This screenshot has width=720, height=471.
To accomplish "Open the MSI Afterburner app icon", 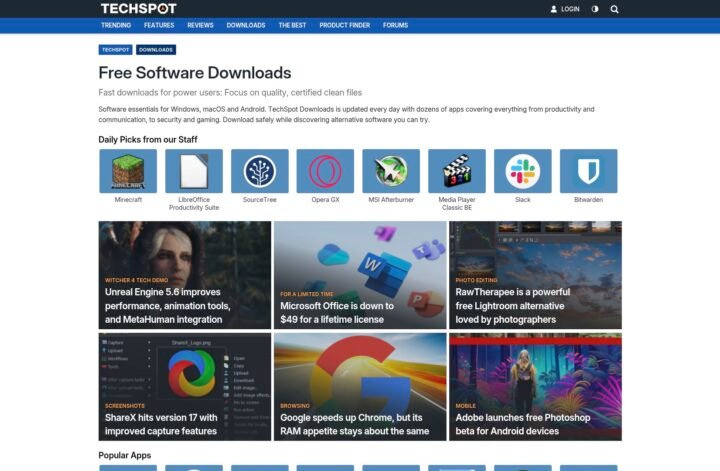I will pos(391,171).
